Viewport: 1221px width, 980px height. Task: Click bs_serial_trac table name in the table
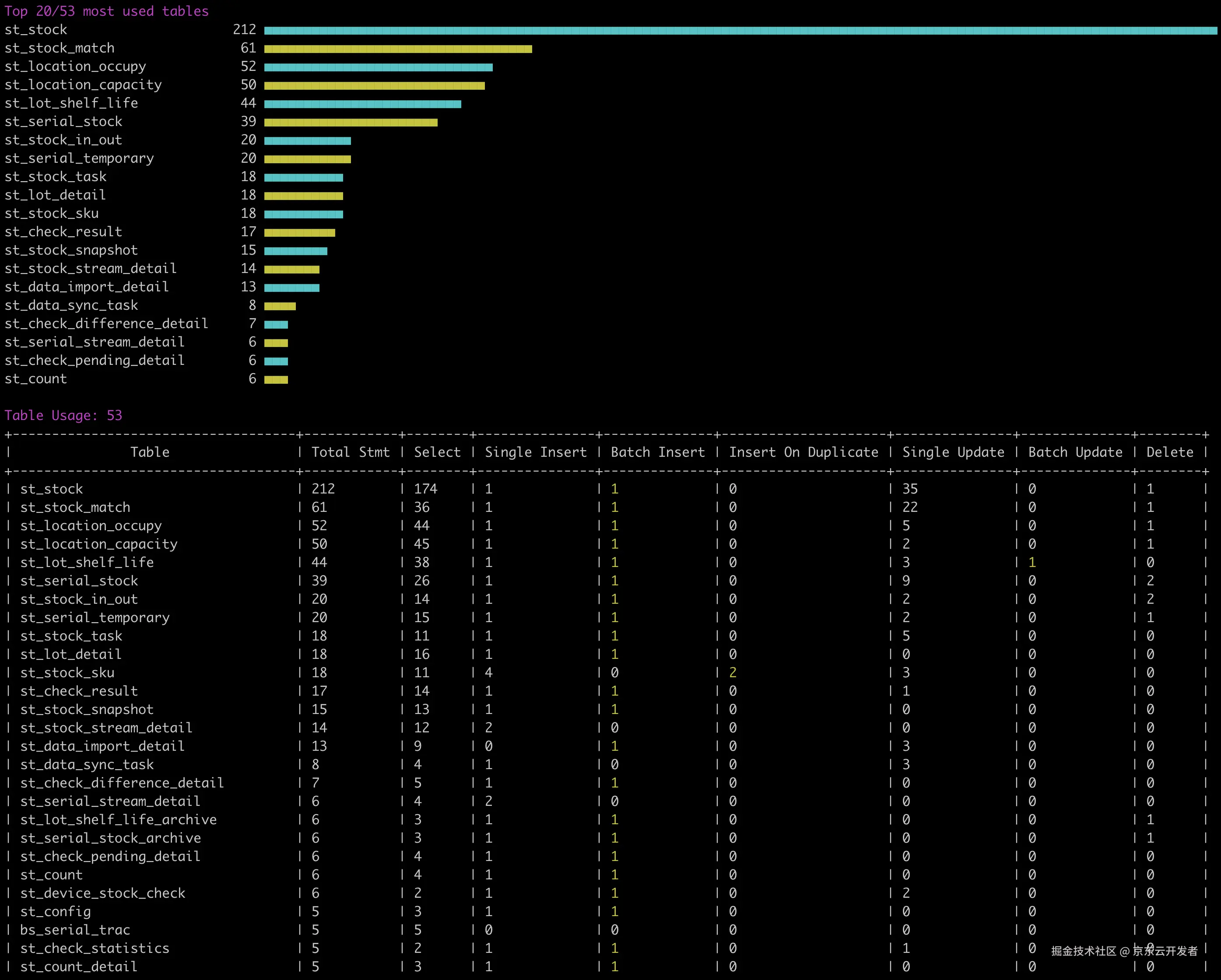click(75, 930)
